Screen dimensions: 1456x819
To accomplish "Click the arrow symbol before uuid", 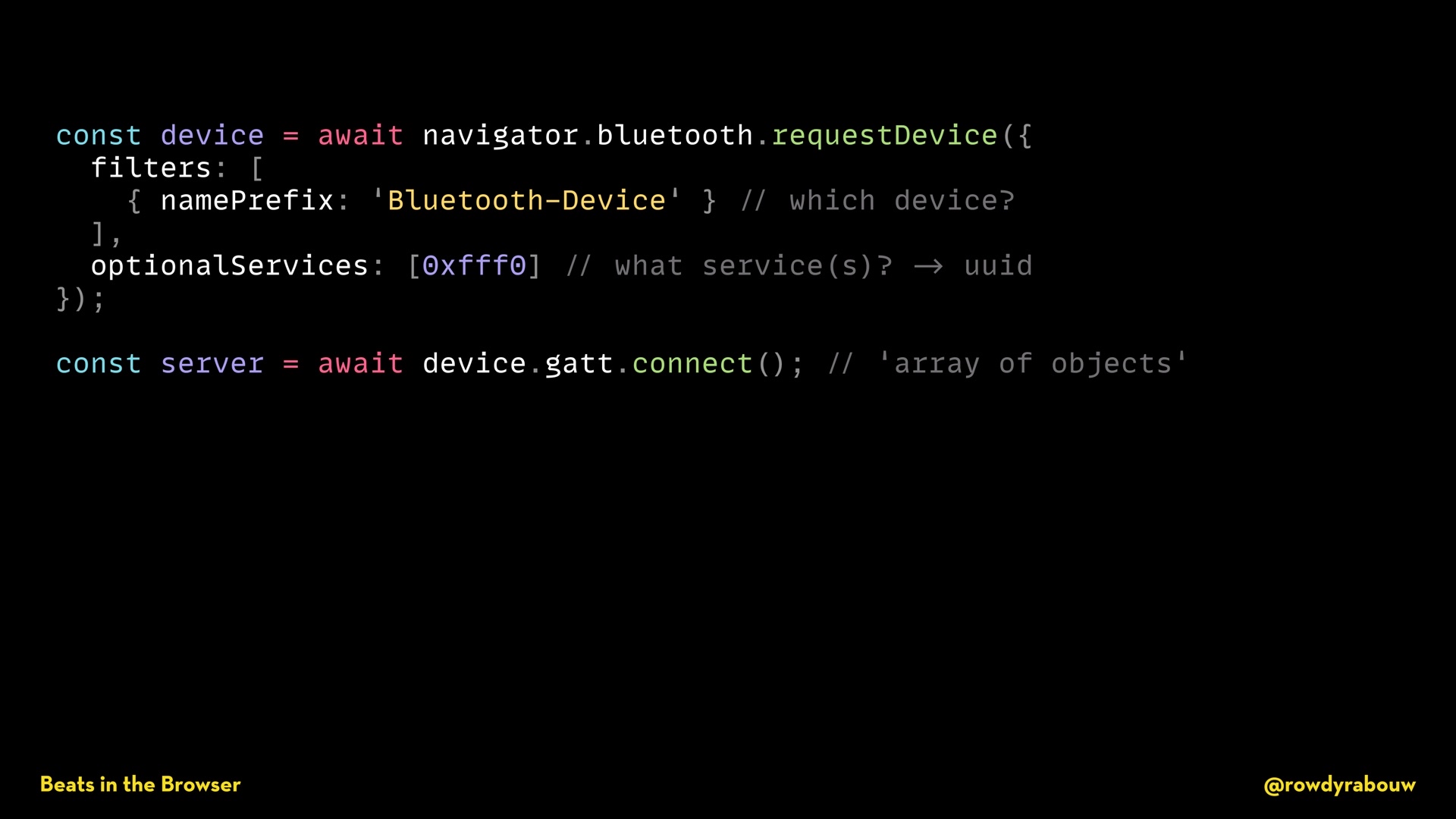I will click(928, 266).
